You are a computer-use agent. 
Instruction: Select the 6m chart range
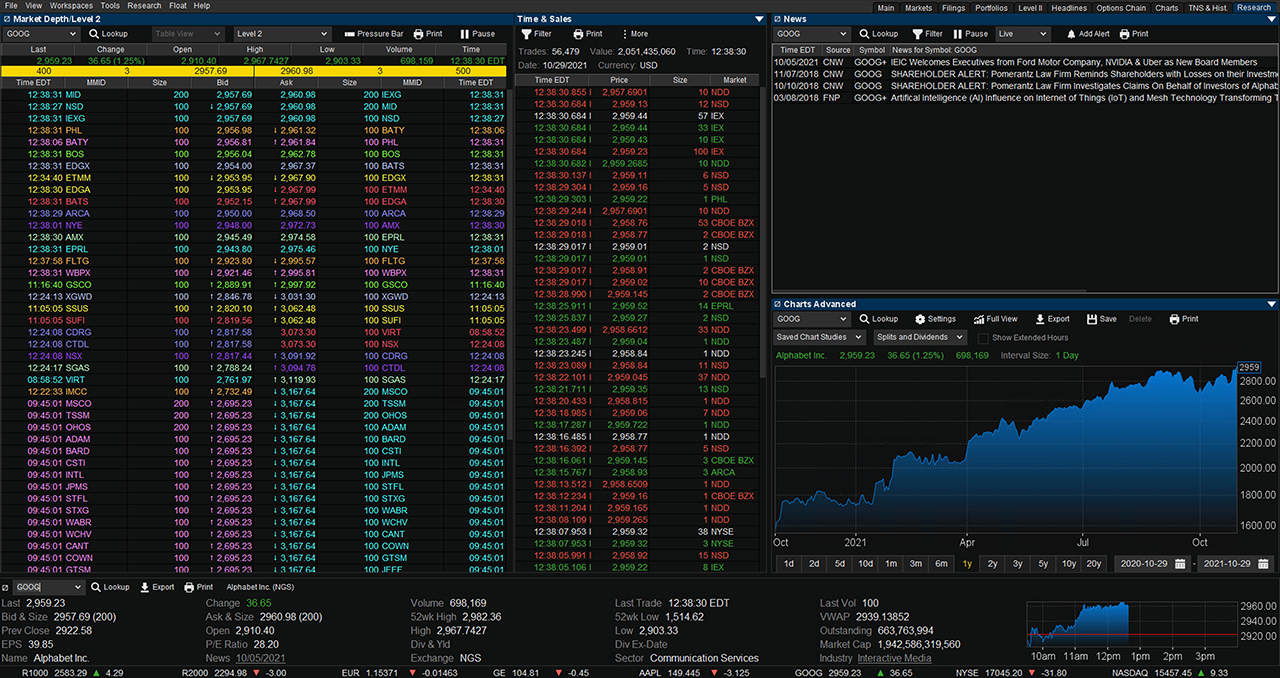click(x=941, y=564)
